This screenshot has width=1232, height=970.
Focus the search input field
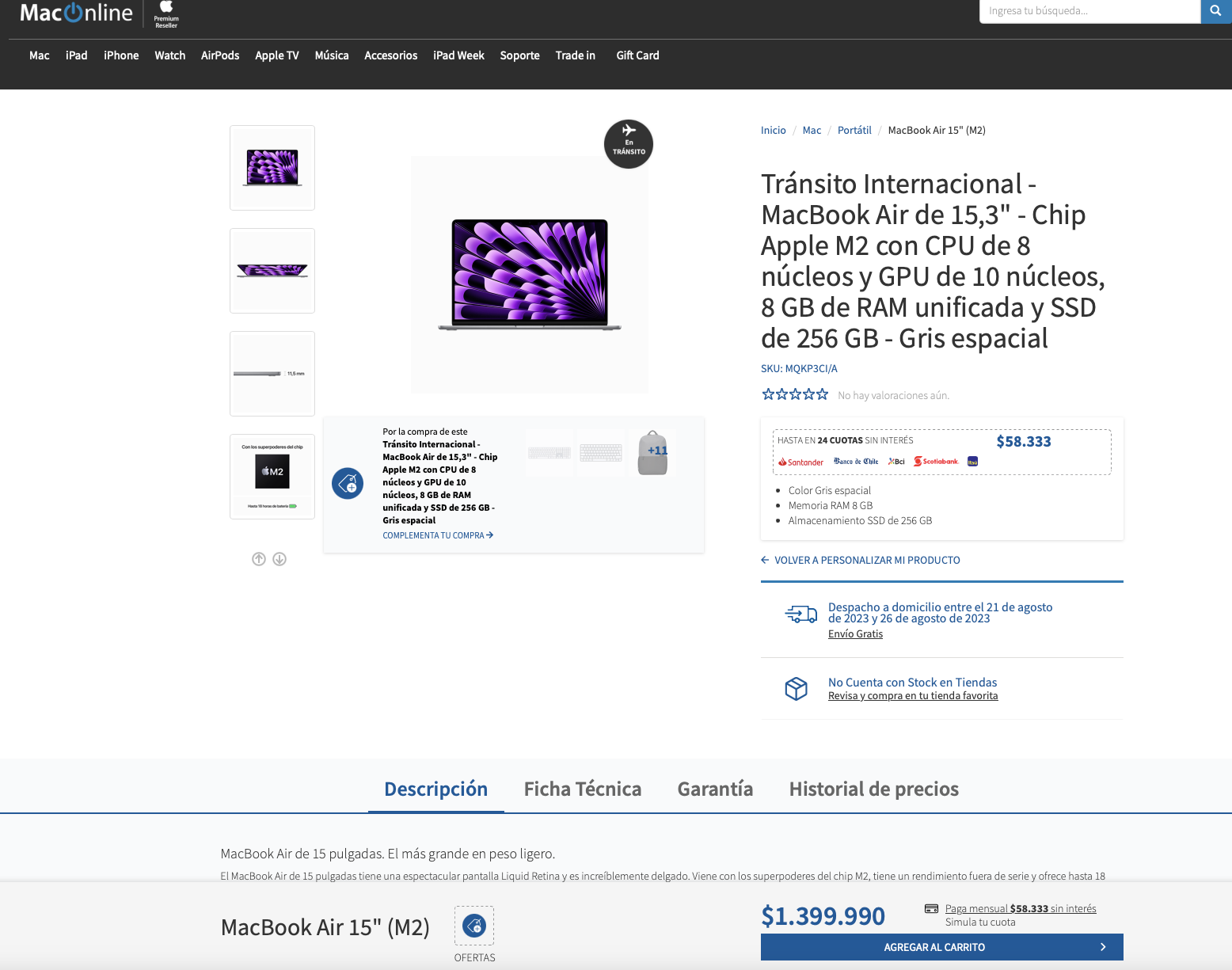point(1090,11)
